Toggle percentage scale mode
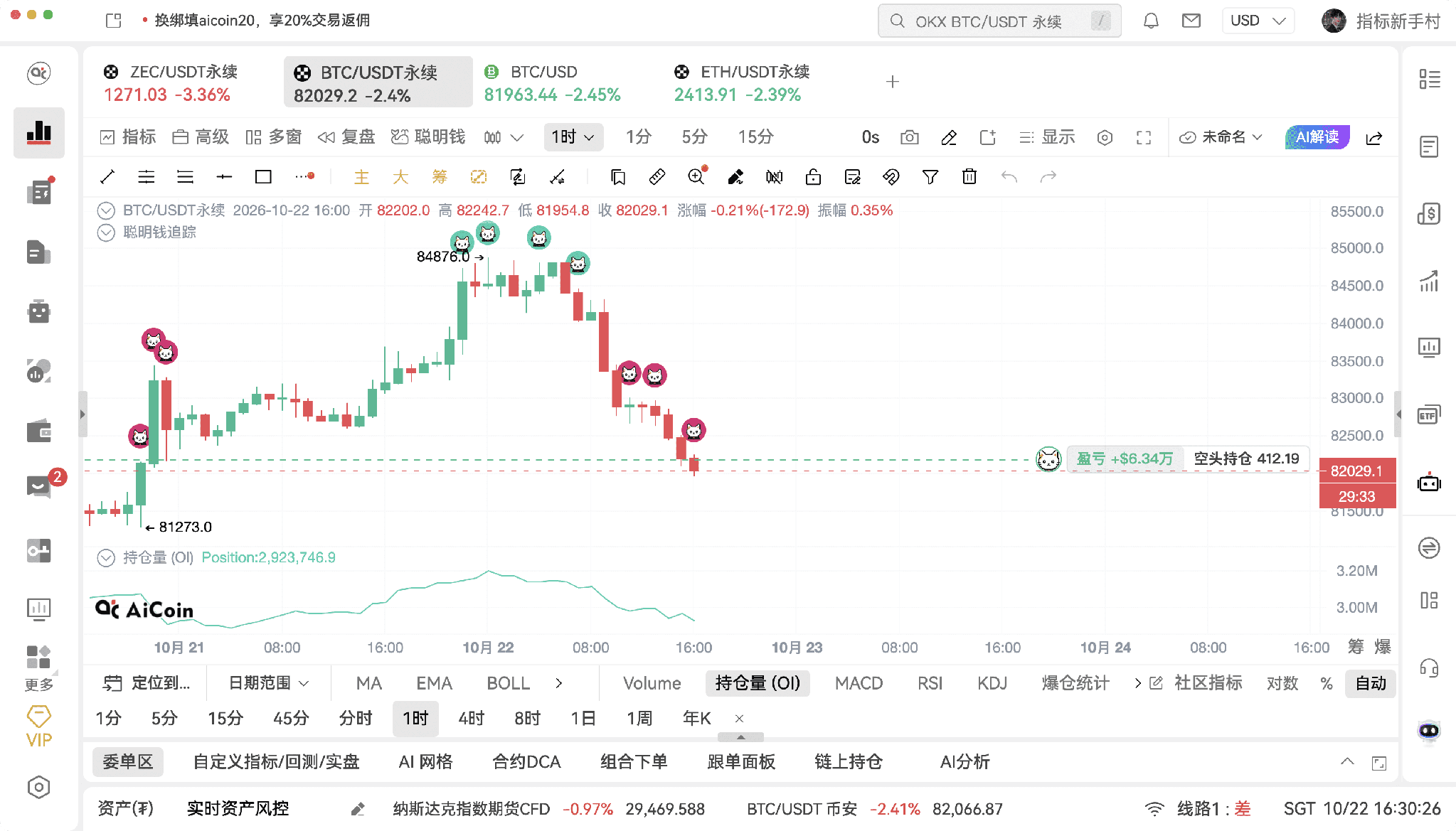Screen dimensions: 1456x831 (1327, 683)
